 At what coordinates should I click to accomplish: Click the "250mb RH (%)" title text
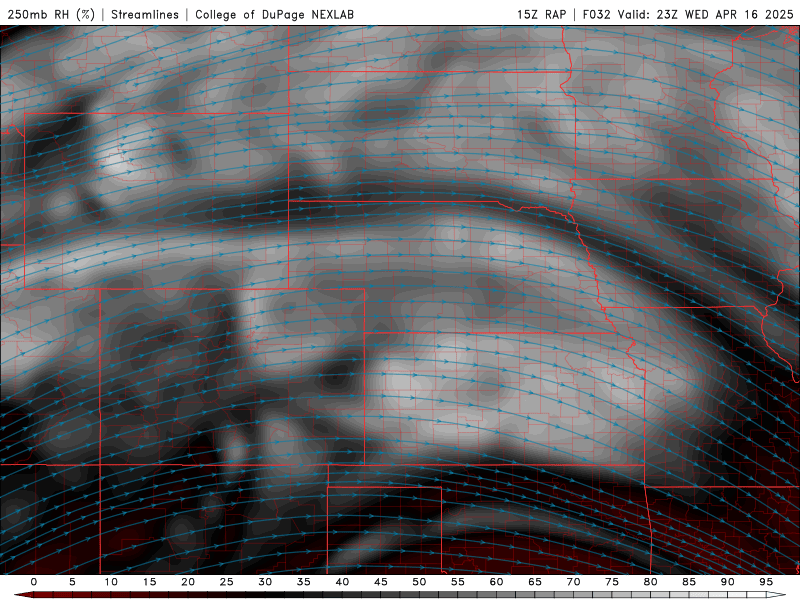pyautogui.click(x=51, y=15)
